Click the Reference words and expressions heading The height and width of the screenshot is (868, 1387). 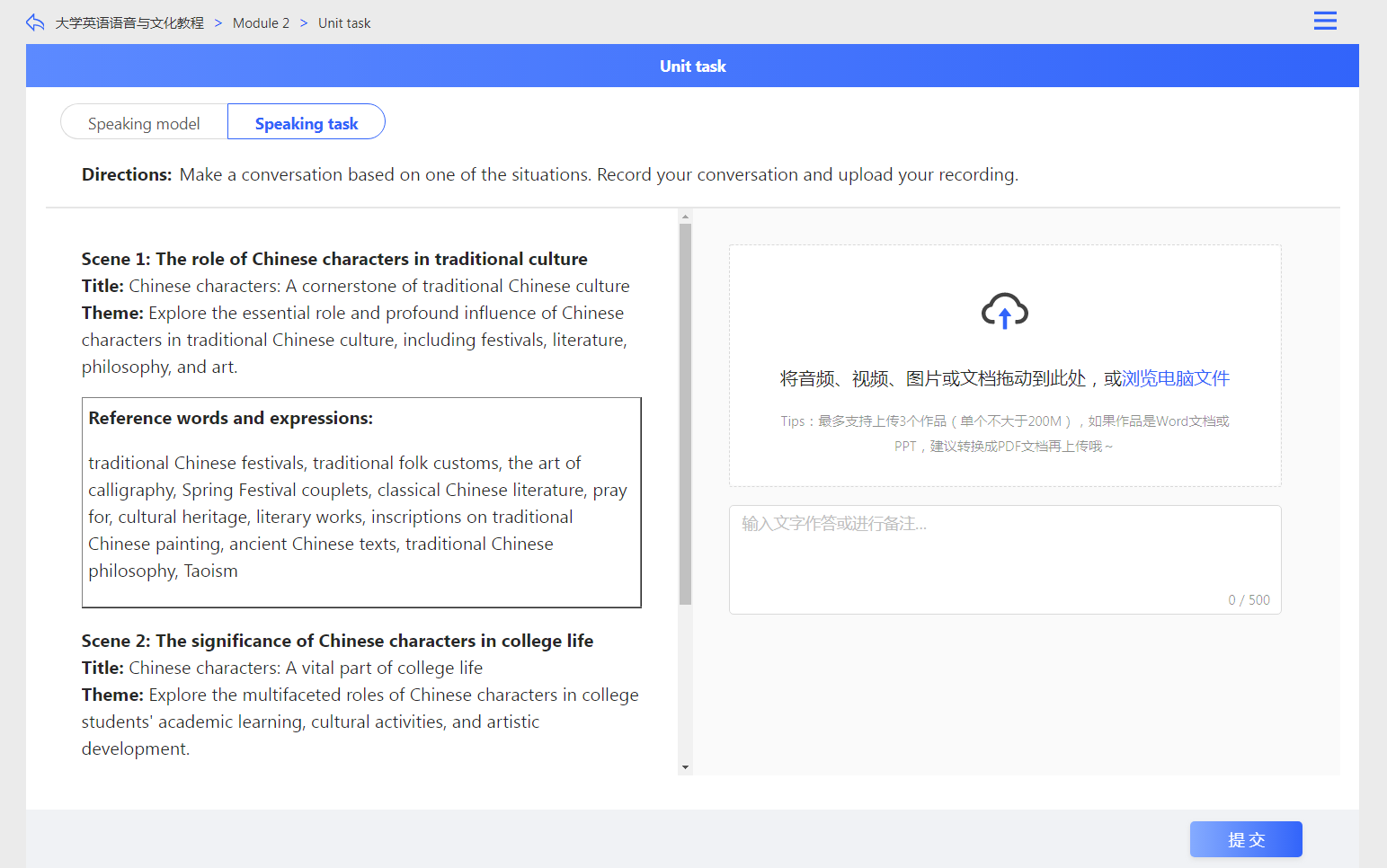pos(230,418)
